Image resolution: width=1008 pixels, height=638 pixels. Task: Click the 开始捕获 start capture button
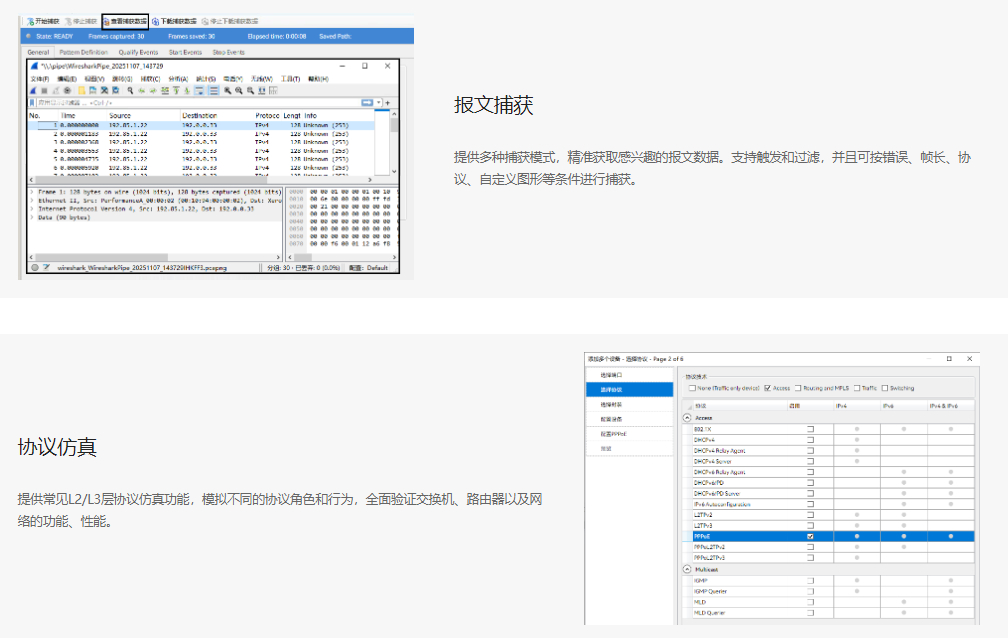coord(44,20)
